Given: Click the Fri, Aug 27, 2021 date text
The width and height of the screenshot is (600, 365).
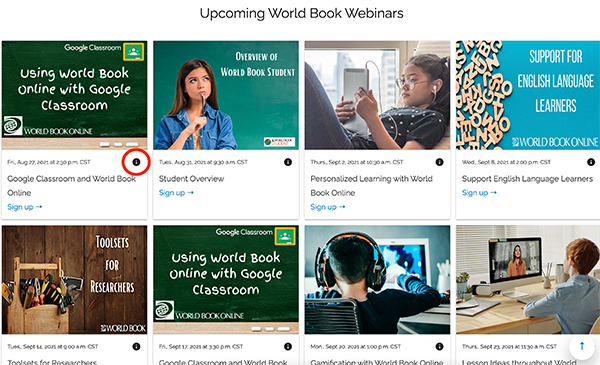Looking at the screenshot, I should tap(49, 162).
